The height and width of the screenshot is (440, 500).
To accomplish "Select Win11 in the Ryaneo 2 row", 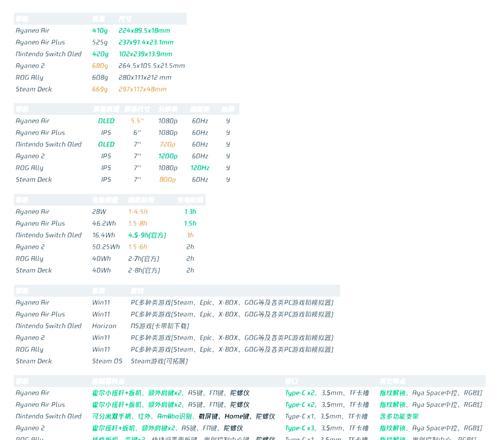I will [101, 338].
